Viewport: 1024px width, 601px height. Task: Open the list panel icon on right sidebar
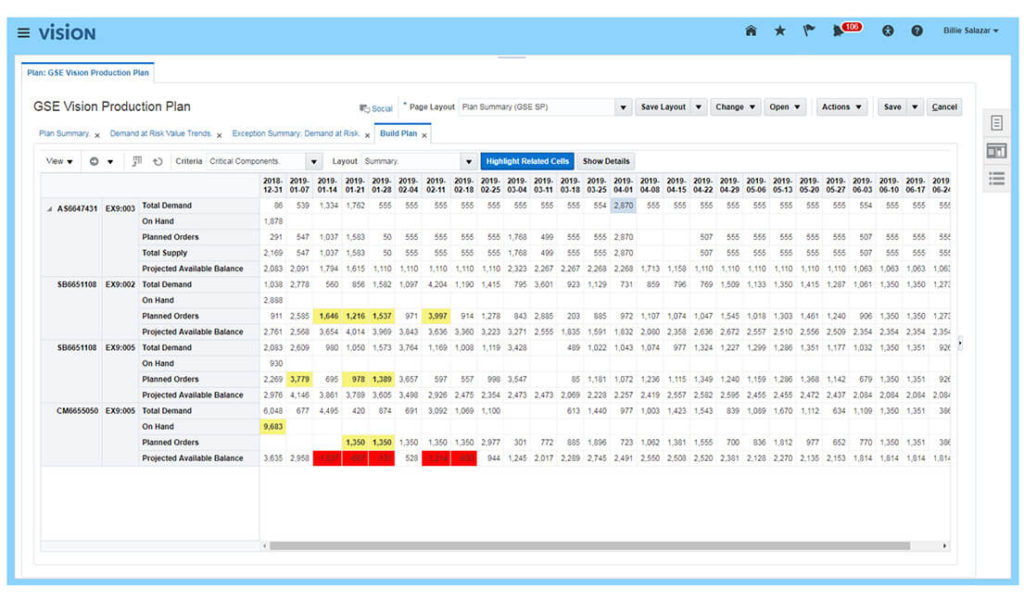997,178
